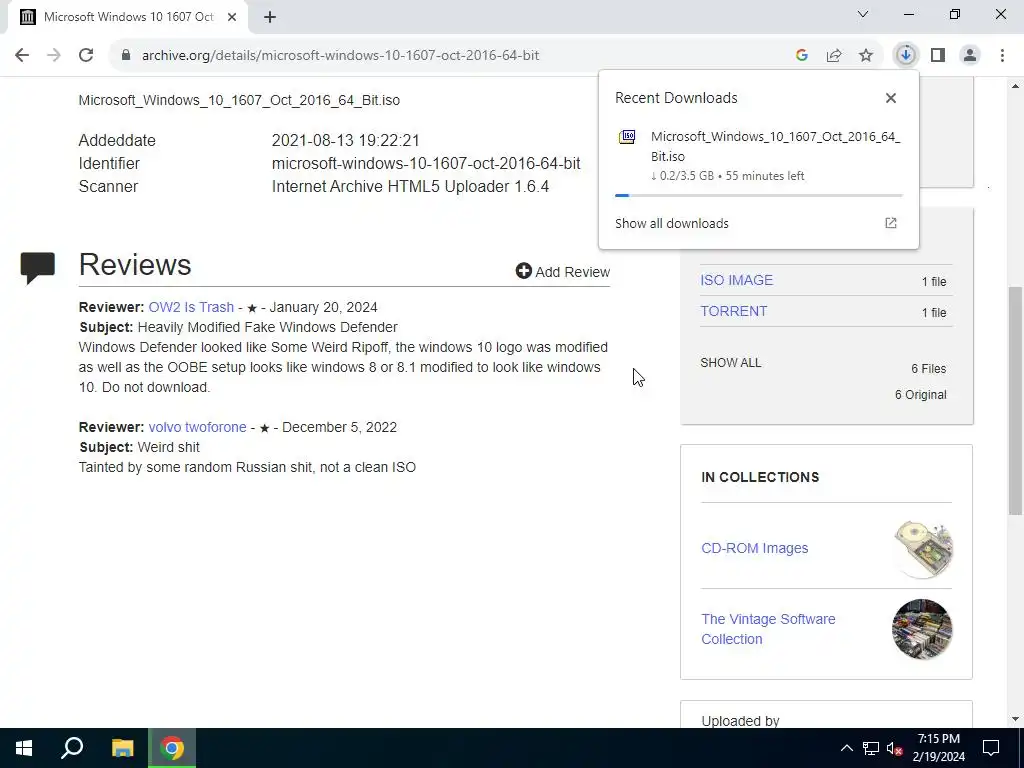Image resolution: width=1024 pixels, height=768 pixels.
Task: Click the page vertical scrollbar thumb
Action: click(1015, 400)
